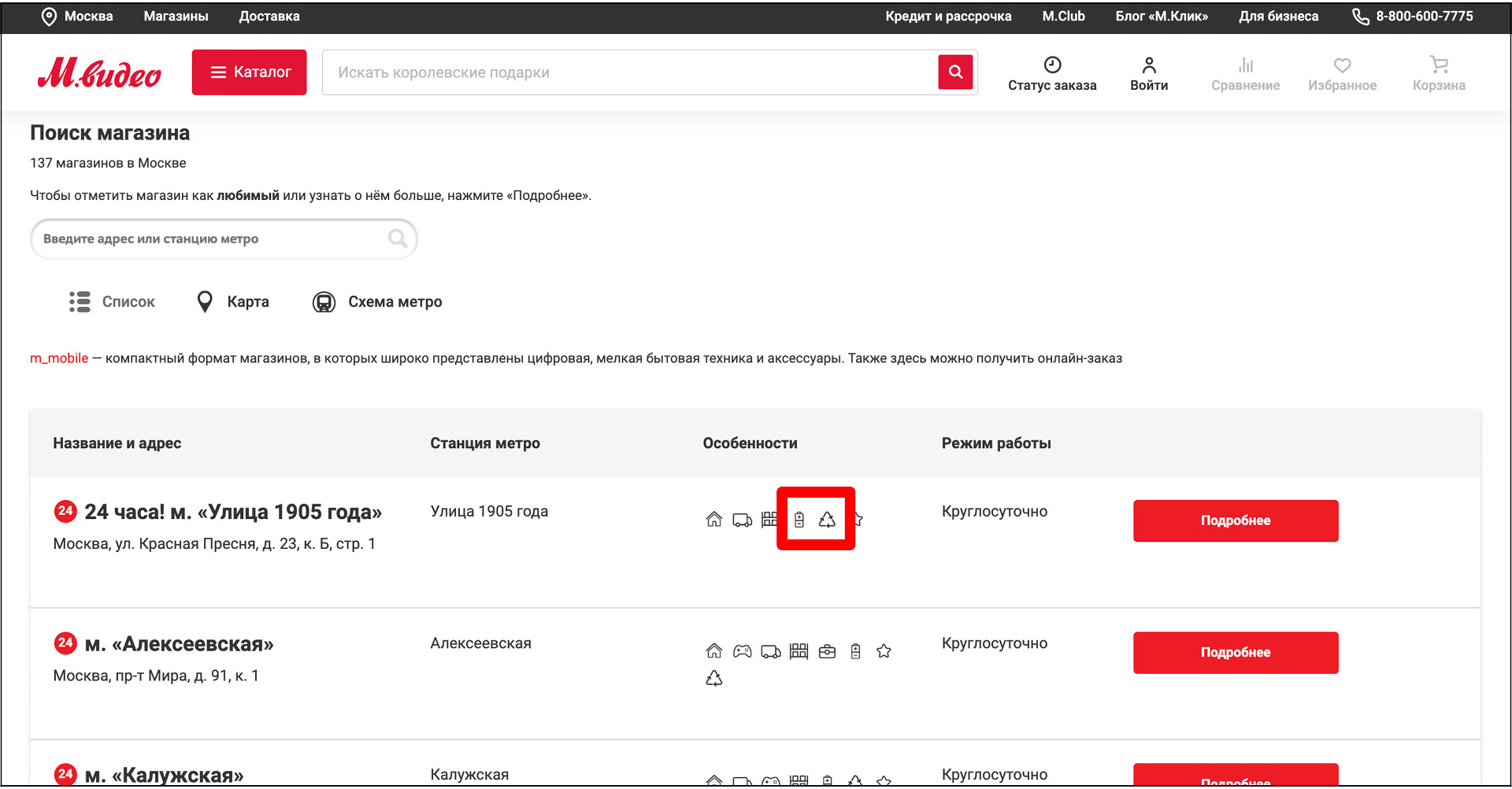Click the gamepad icon in Алексеевская store row
Viewport: 1512px width, 789px height.
pyautogui.click(x=742, y=651)
